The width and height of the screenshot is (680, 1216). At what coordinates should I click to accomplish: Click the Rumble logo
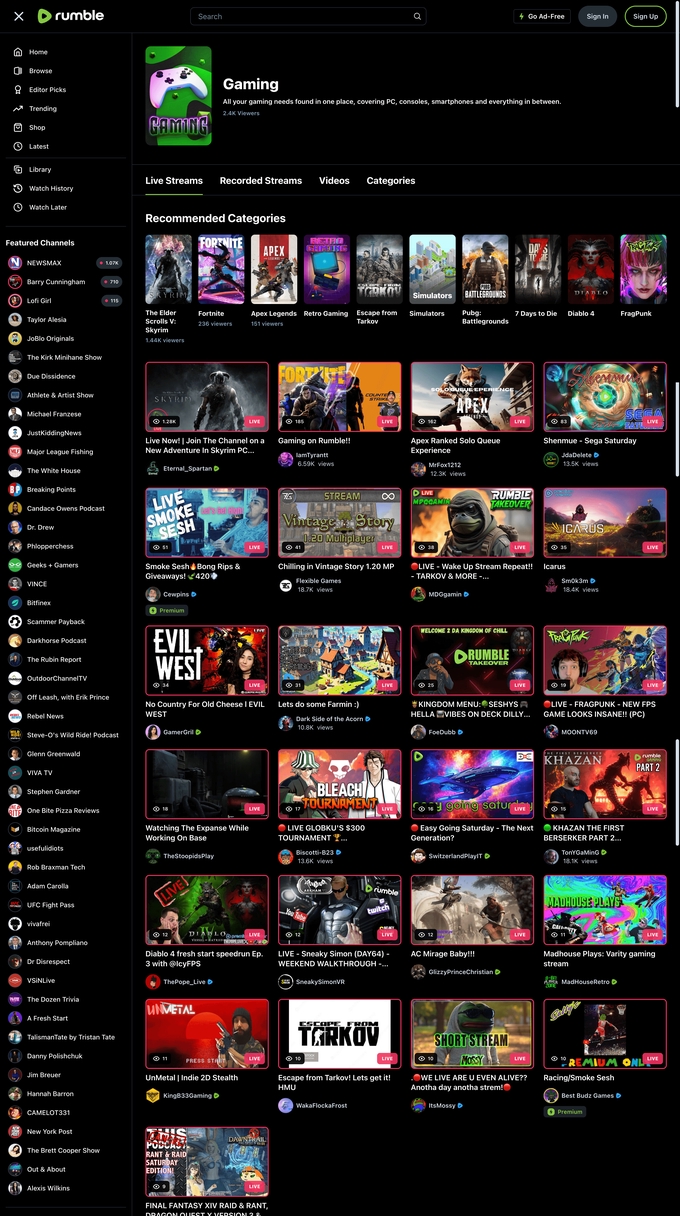point(70,16)
